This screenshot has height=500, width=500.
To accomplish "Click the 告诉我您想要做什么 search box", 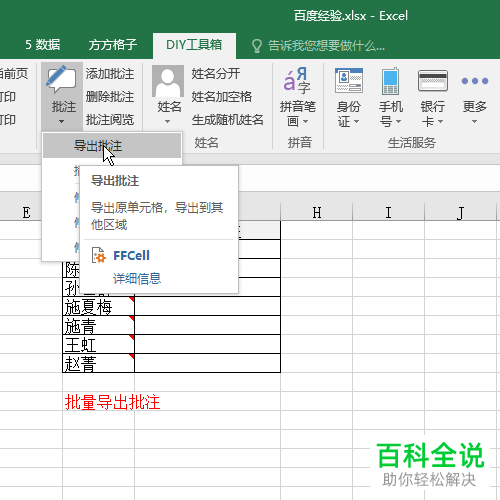I will pos(326,46).
